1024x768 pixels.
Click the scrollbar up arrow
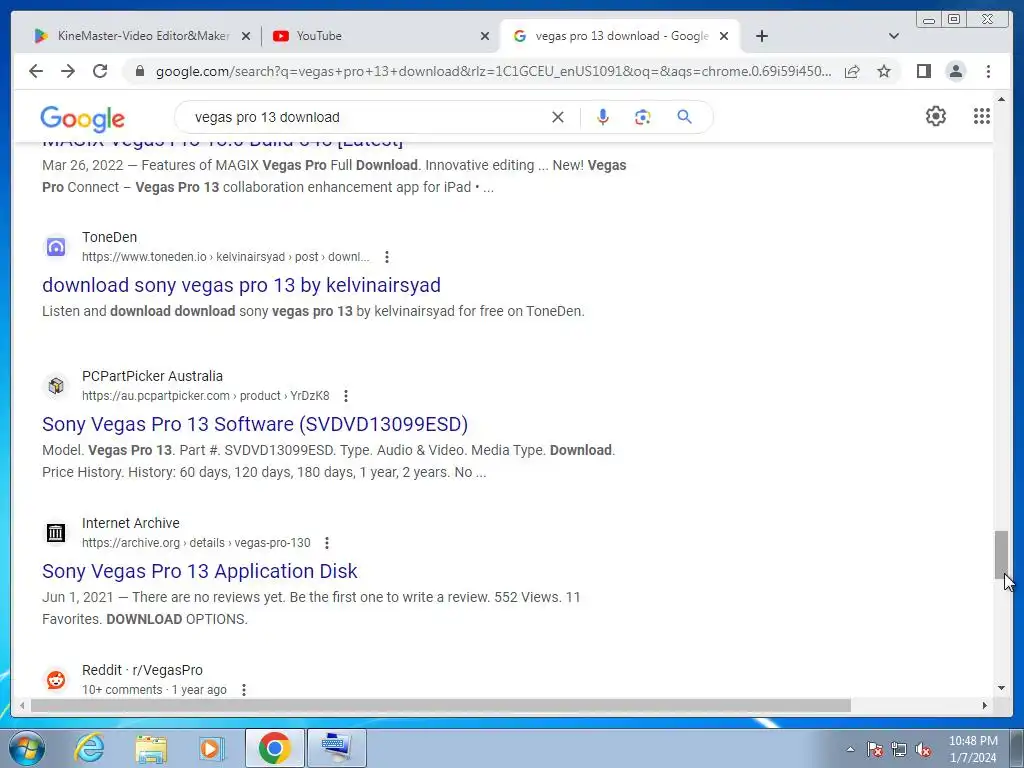[x=1001, y=99]
